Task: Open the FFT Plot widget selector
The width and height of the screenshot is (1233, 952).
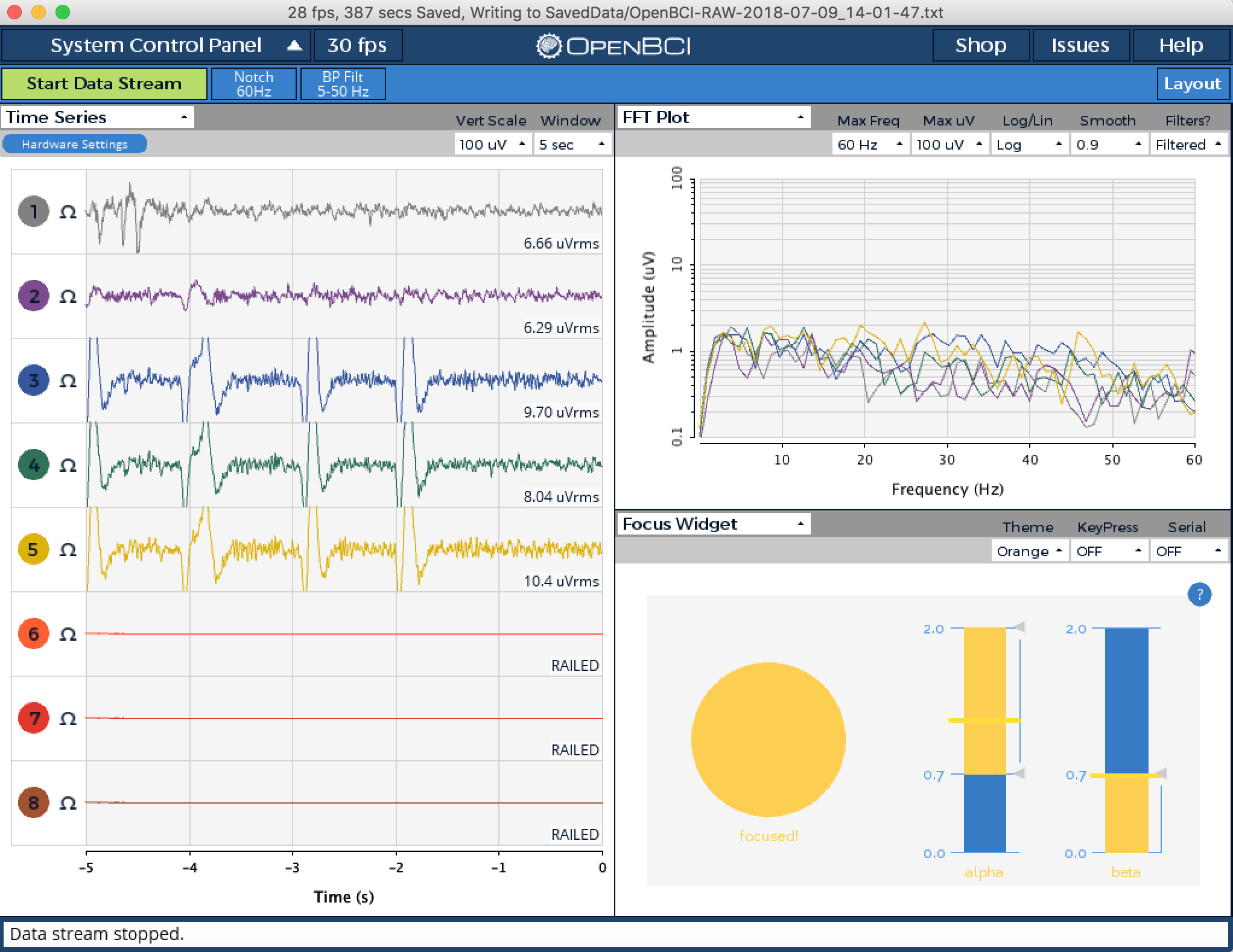Action: pyautogui.click(x=713, y=117)
